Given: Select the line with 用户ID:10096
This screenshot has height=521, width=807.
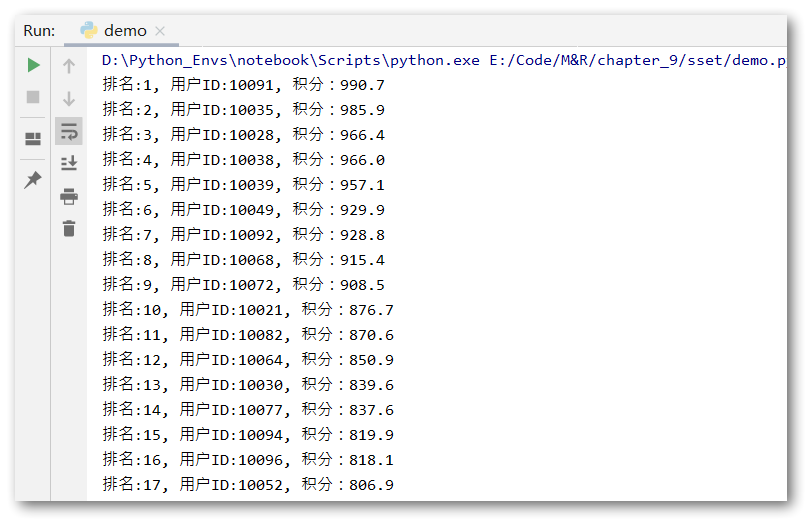Looking at the screenshot, I should pyautogui.click(x=248, y=459).
